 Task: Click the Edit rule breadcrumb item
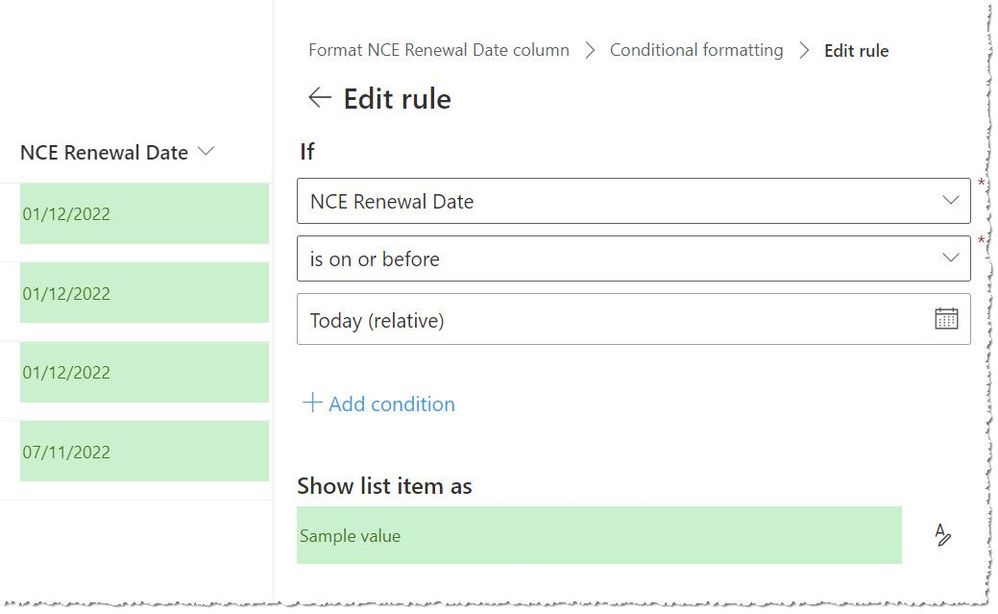coord(856,50)
